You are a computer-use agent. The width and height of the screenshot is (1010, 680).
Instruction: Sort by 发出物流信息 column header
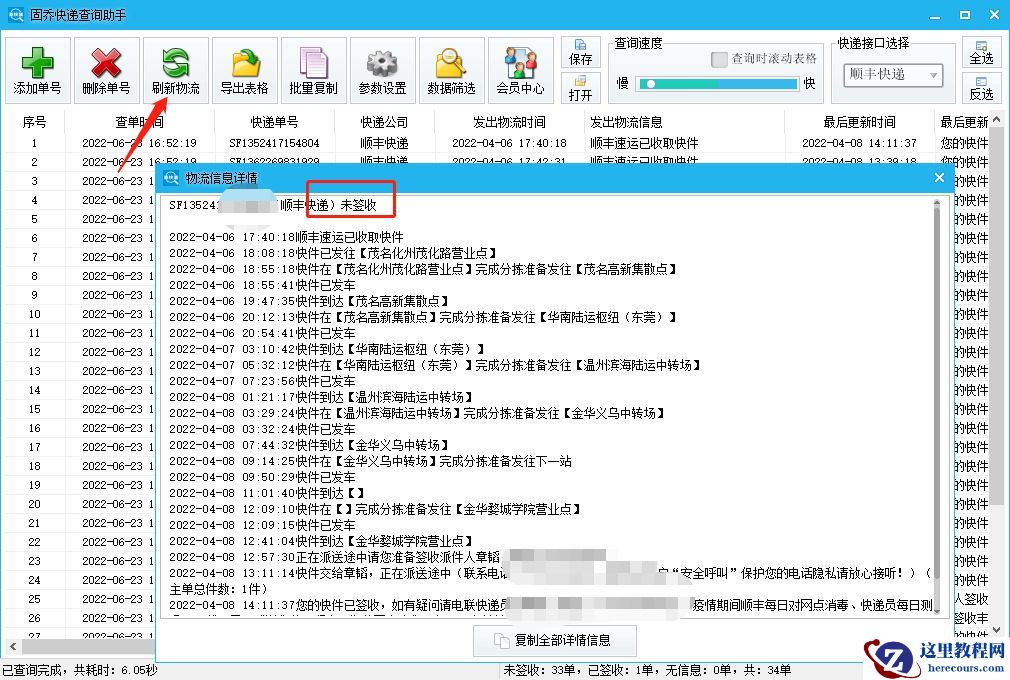(626, 122)
